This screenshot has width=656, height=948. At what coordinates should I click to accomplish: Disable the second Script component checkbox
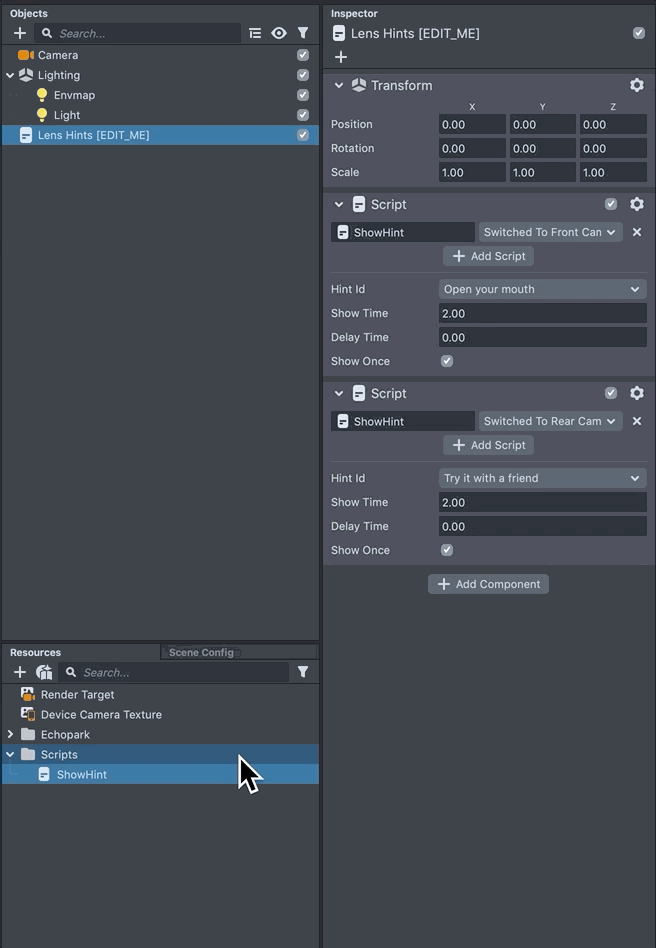611,393
